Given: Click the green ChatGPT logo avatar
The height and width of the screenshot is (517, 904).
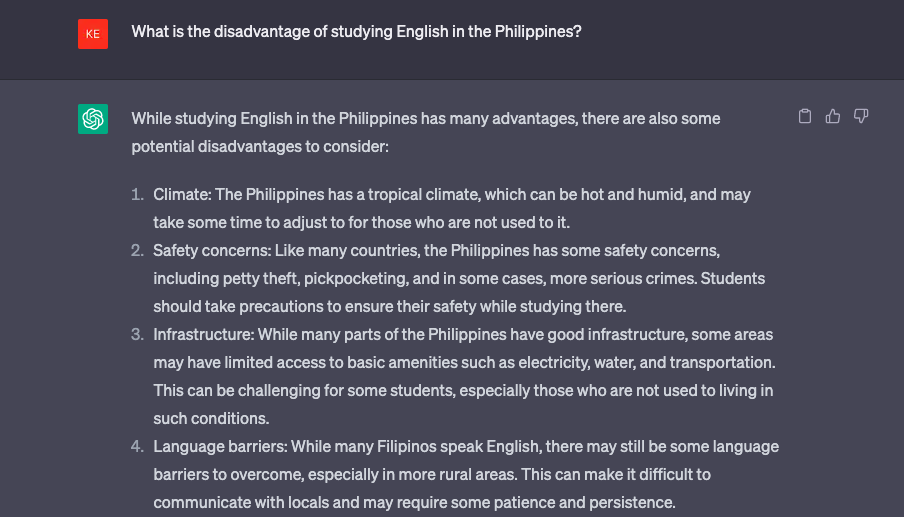Looking at the screenshot, I should pyautogui.click(x=93, y=119).
